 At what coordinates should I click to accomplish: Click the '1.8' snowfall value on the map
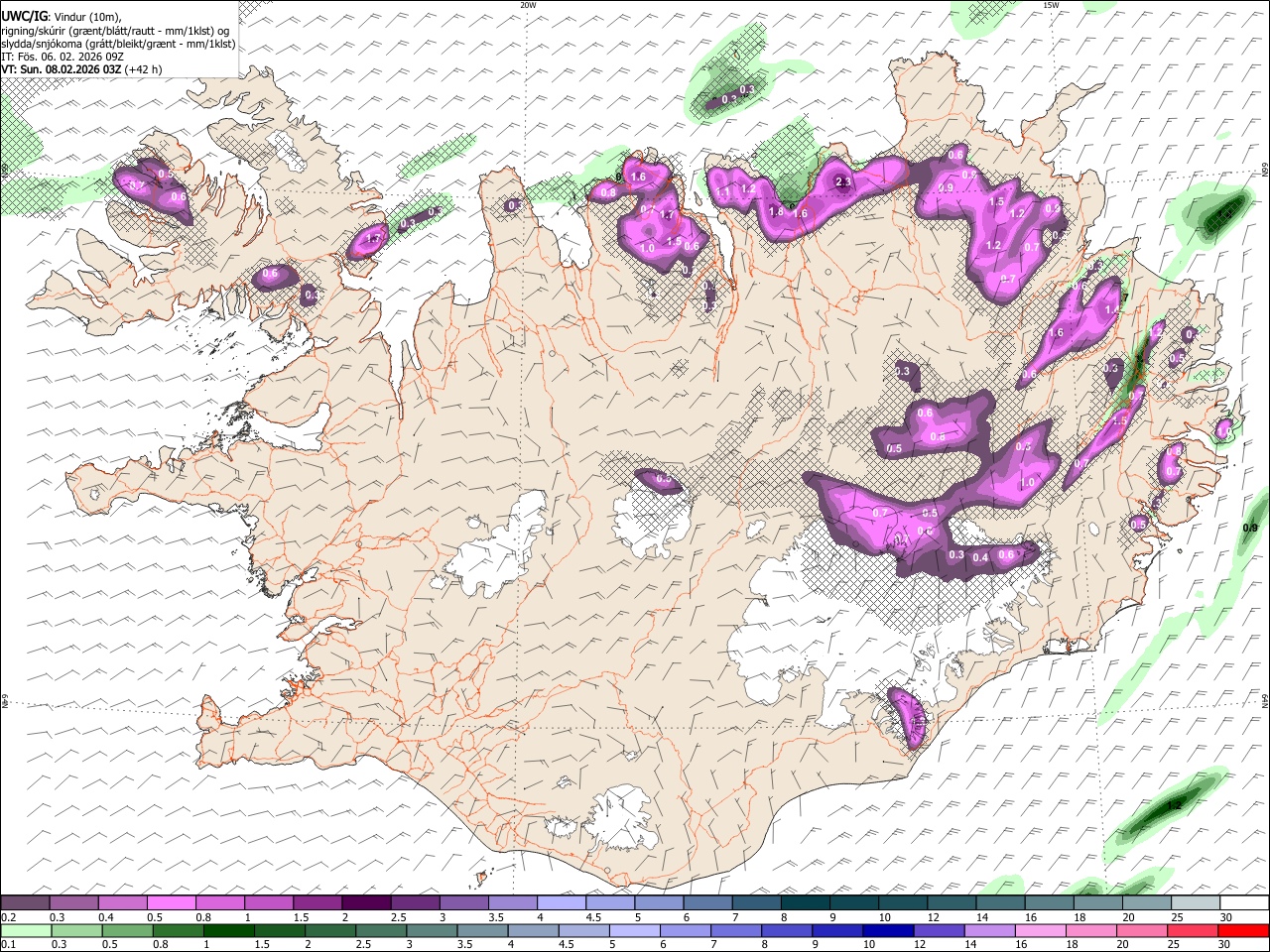click(x=776, y=211)
